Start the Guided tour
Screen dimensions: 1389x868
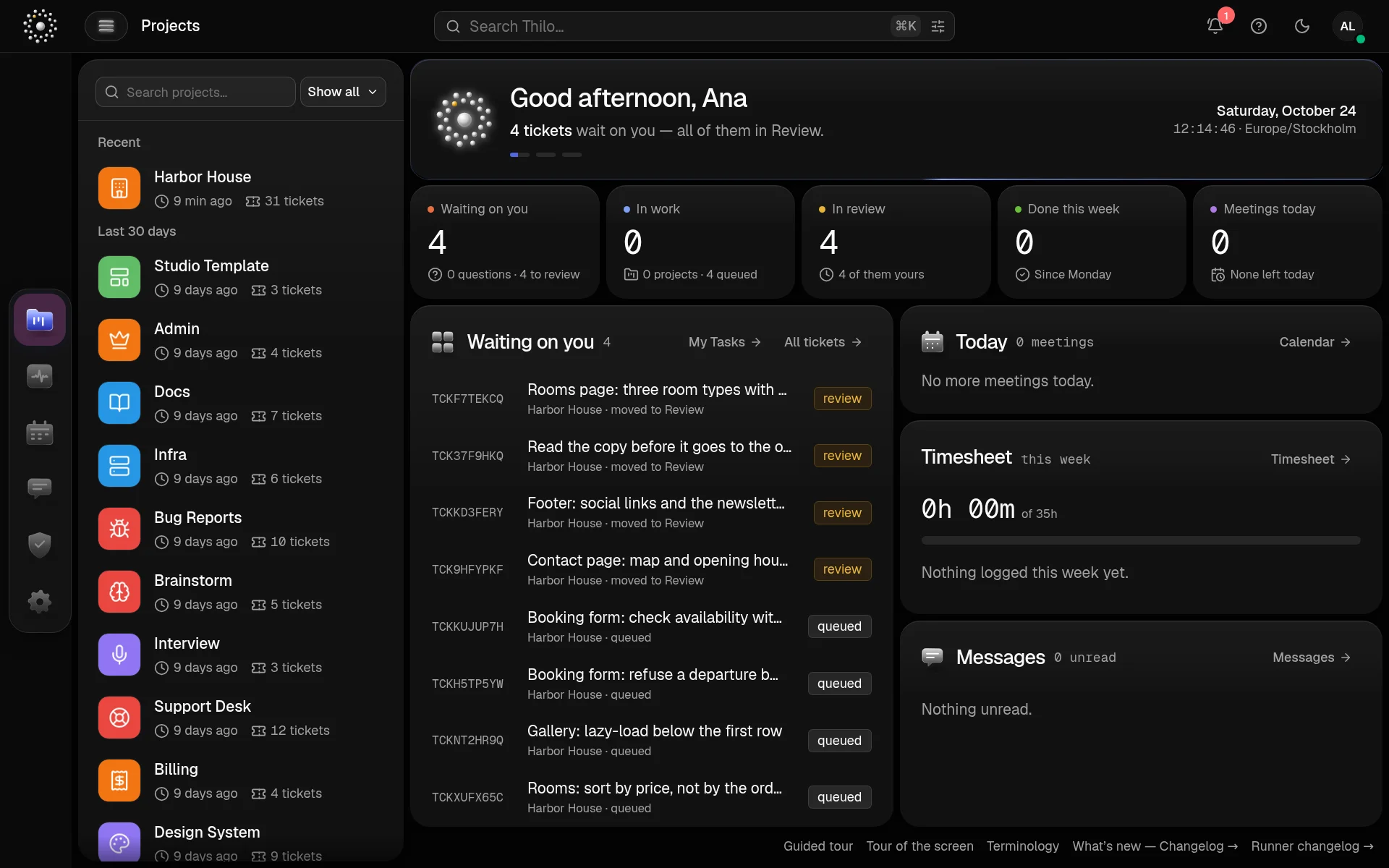pyautogui.click(x=817, y=846)
